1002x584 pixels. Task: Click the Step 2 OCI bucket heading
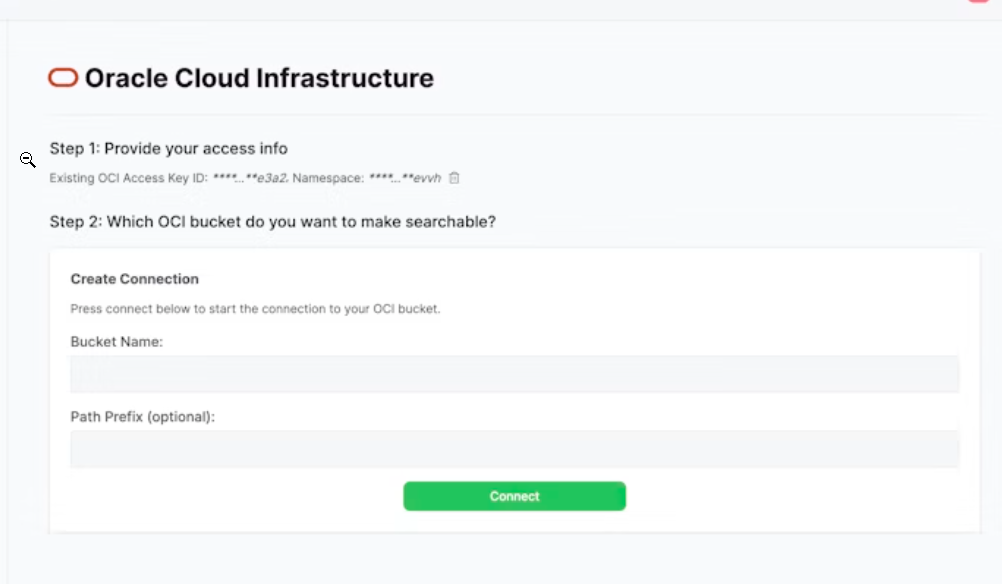tap(273, 221)
